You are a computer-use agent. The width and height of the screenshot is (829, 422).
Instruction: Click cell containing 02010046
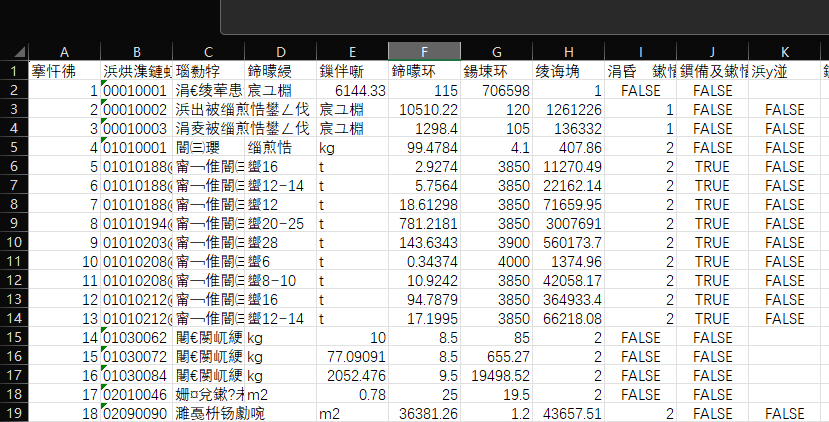tap(136, 395)
